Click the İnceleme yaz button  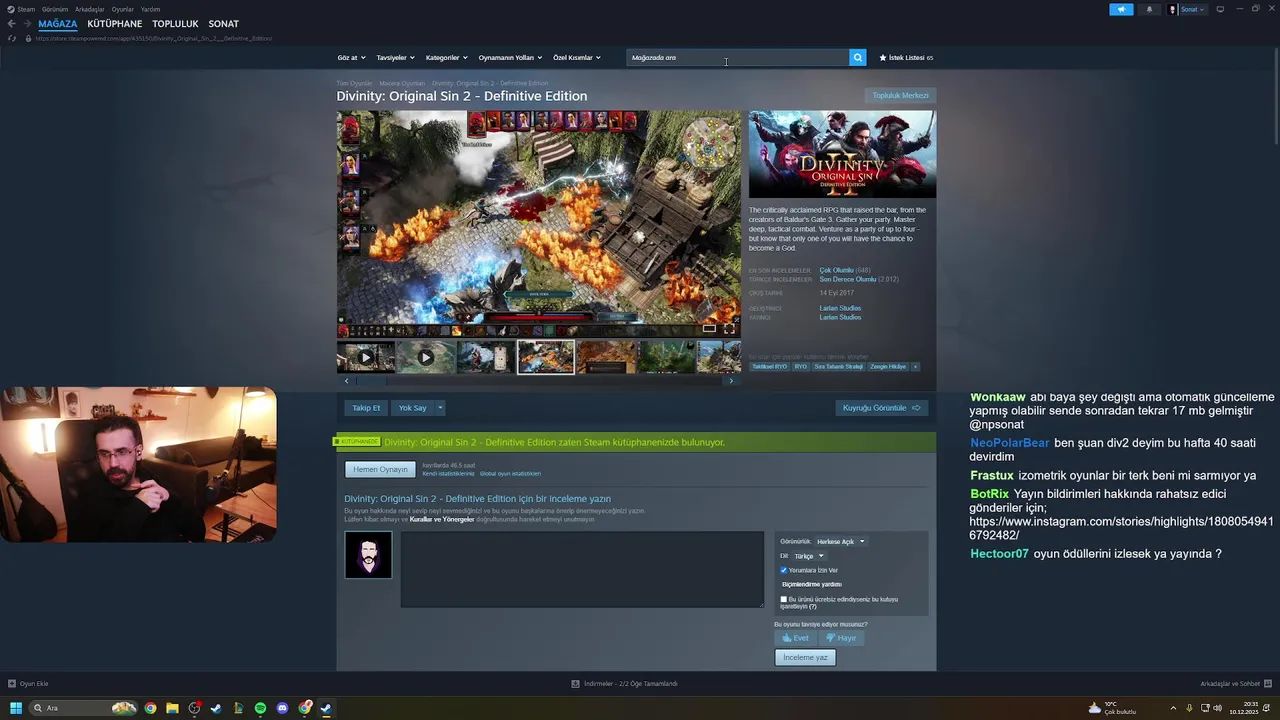pos(805,657)
